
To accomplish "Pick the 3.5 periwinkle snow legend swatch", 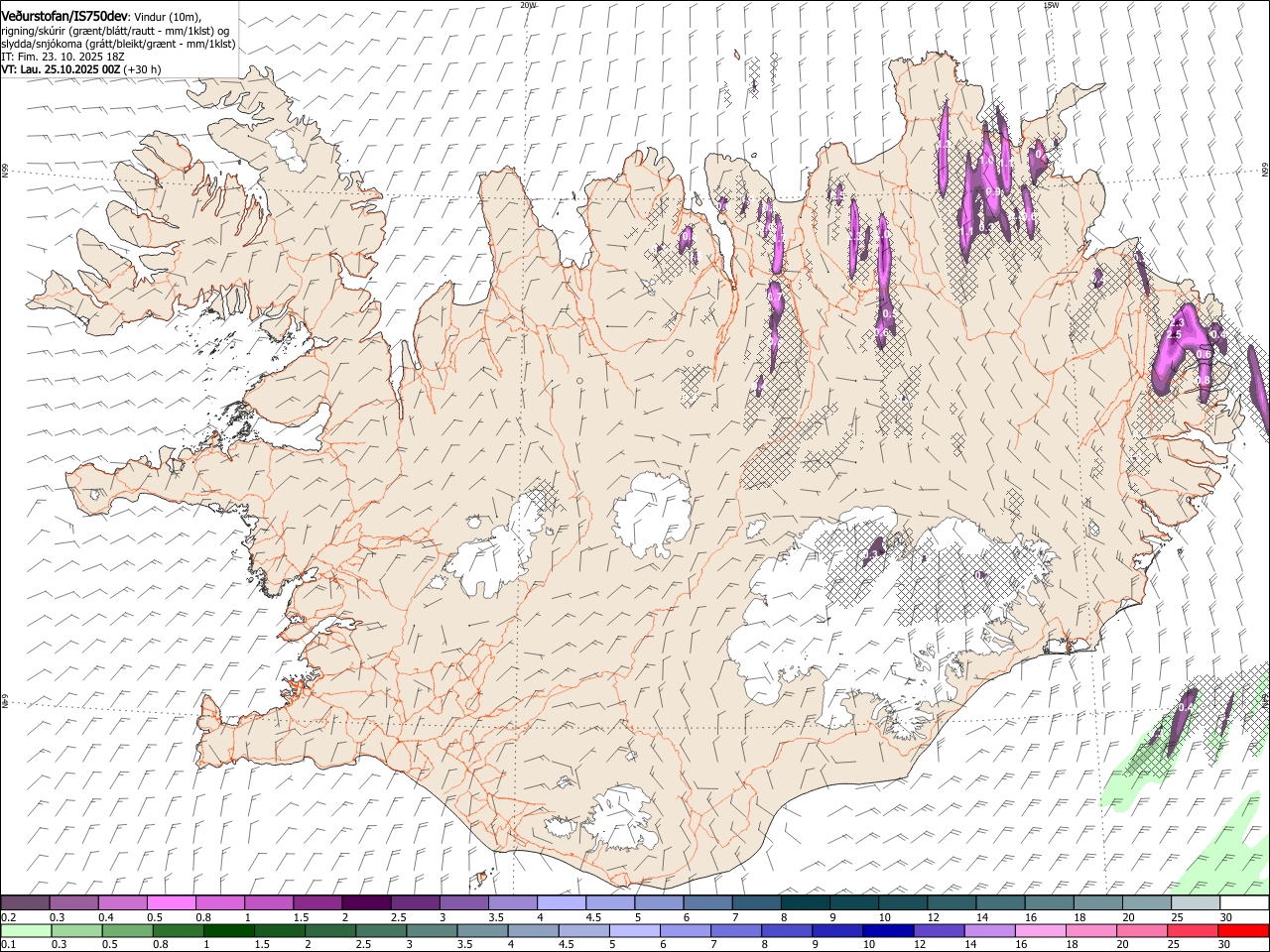I will (x=512, y=902).
